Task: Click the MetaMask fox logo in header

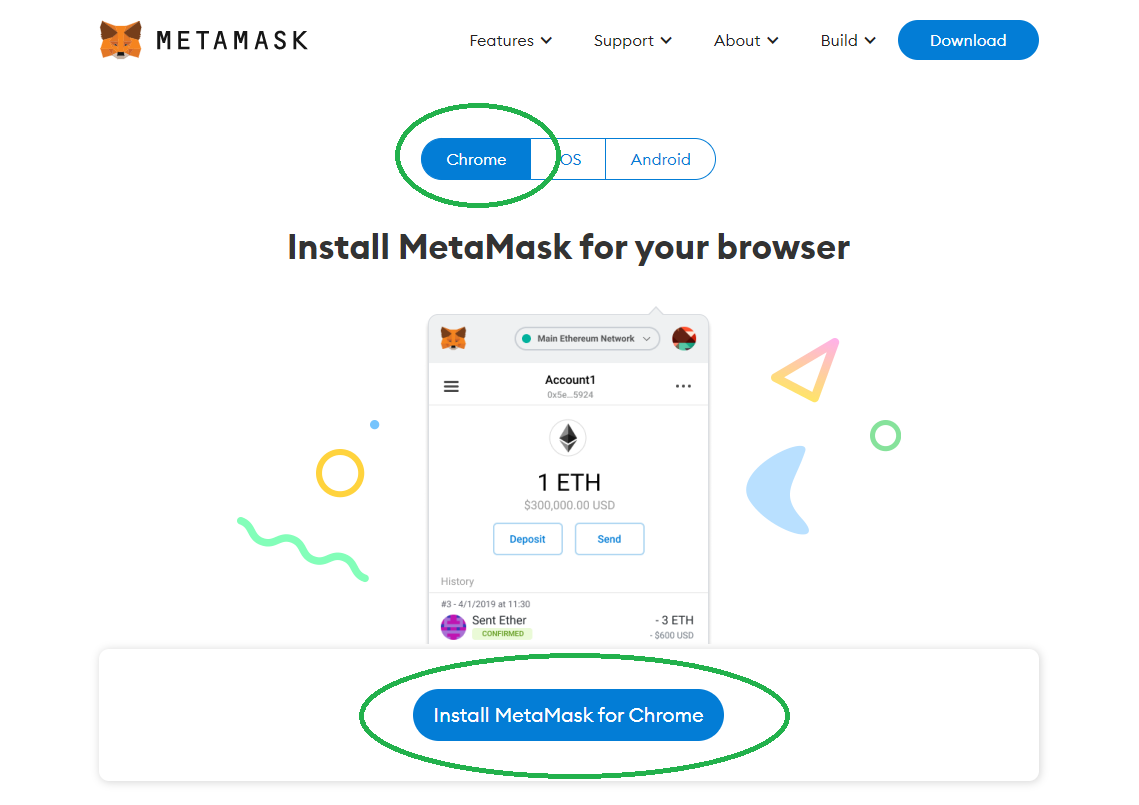Action: (x=121, y=40)
